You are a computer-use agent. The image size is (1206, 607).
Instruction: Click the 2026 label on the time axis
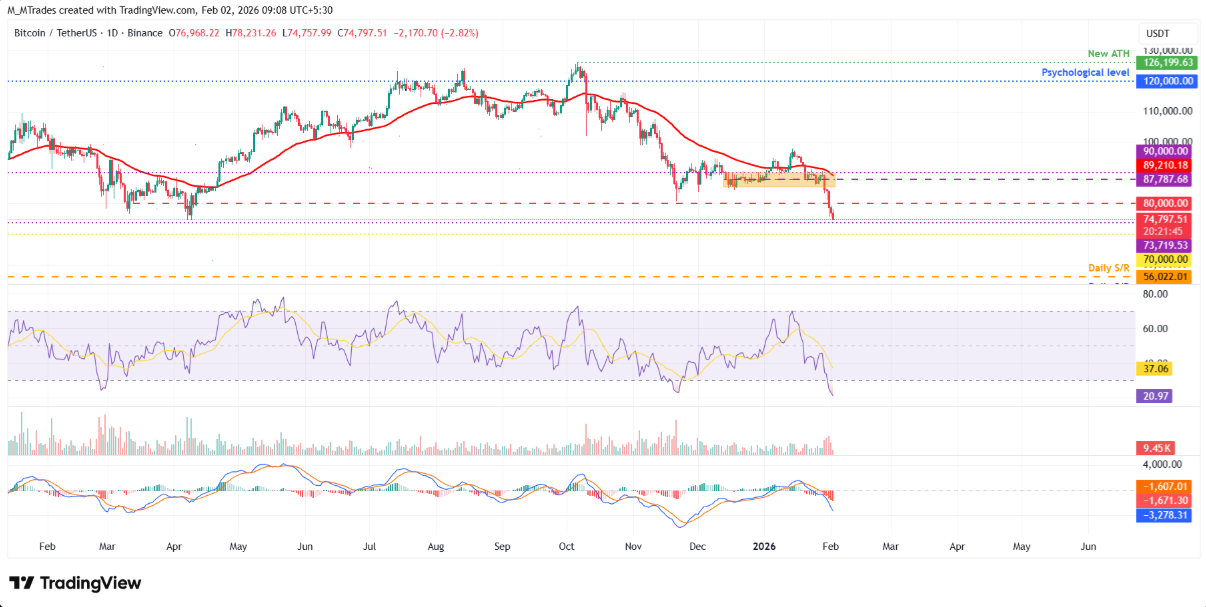click(x=765, y=547)
